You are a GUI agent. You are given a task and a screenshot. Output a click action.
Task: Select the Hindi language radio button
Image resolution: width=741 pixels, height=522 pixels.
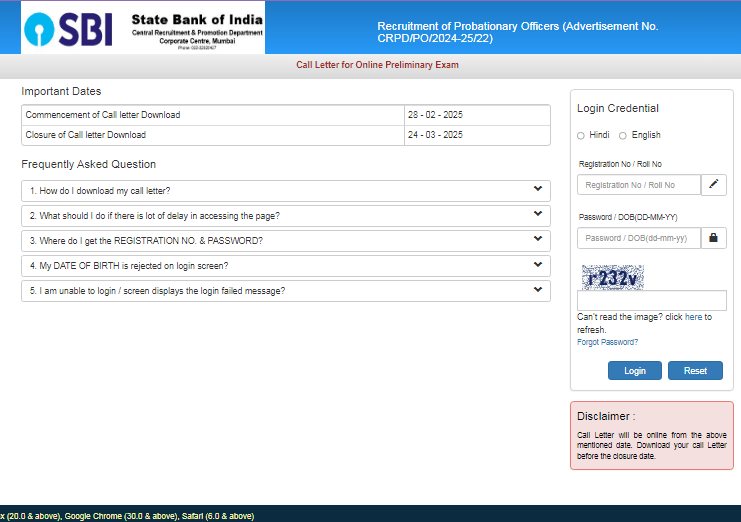[581, 135]
